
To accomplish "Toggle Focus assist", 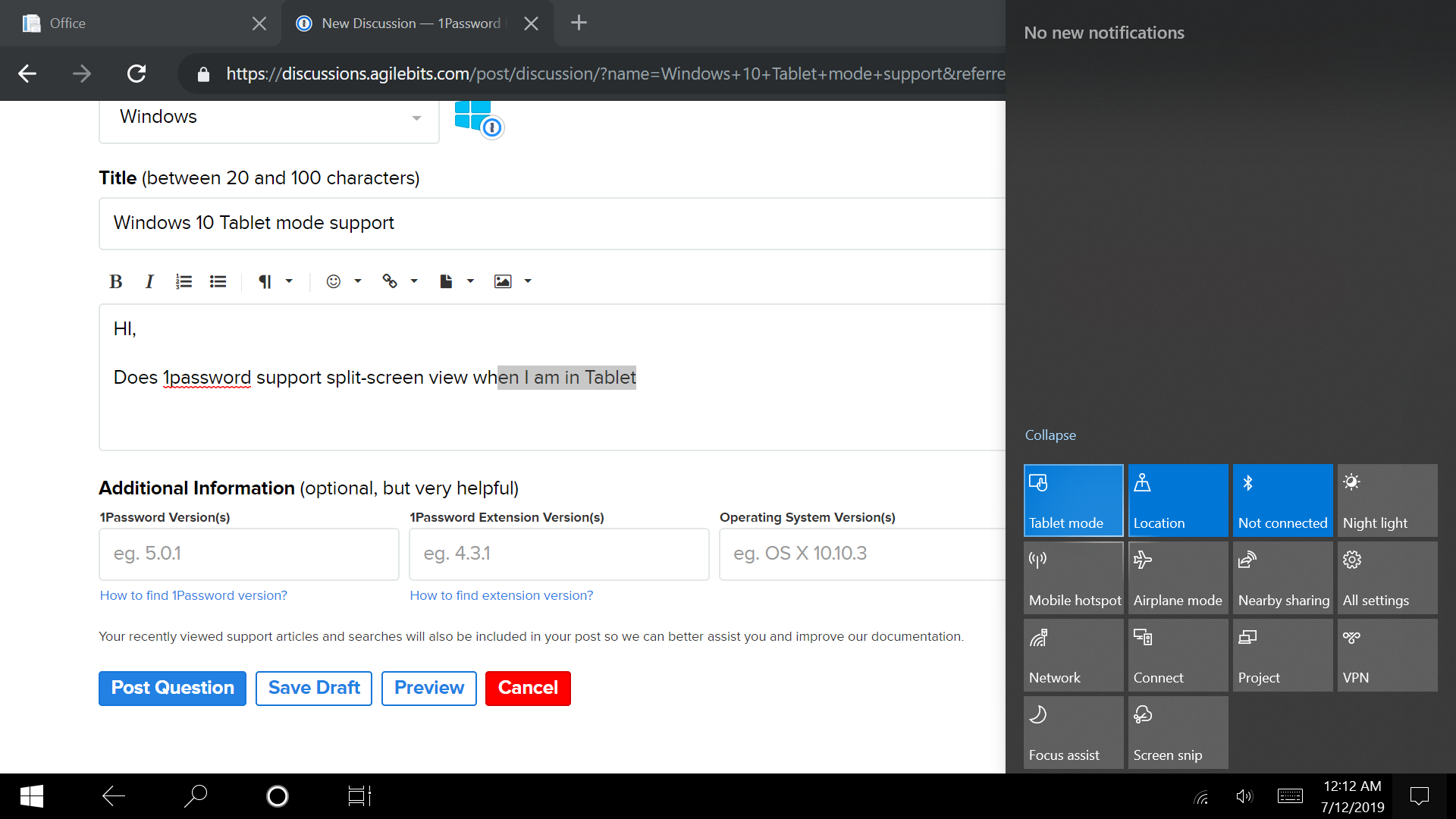I will point(1074,733).
